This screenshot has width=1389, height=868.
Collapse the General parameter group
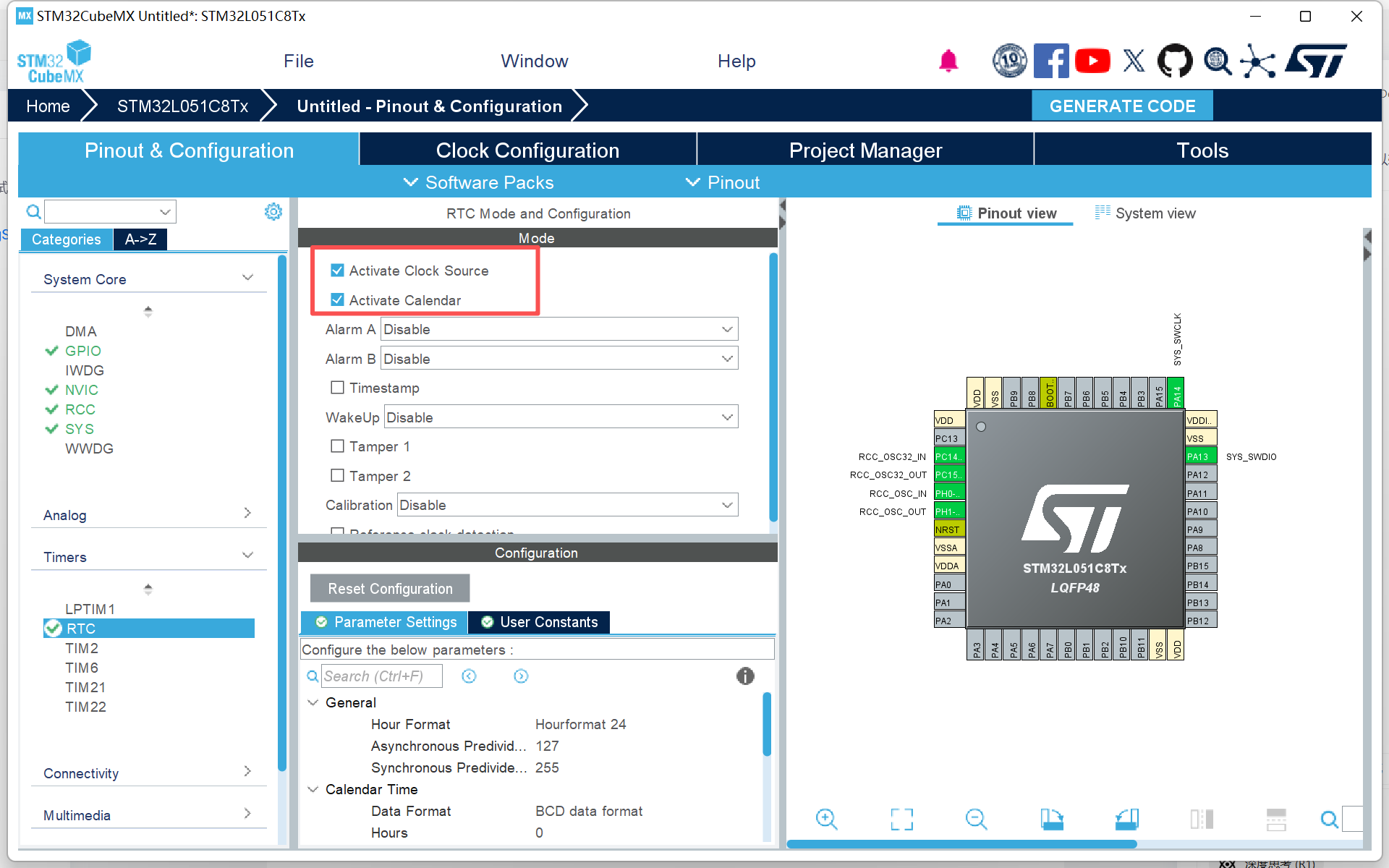(x=313, y=702)
